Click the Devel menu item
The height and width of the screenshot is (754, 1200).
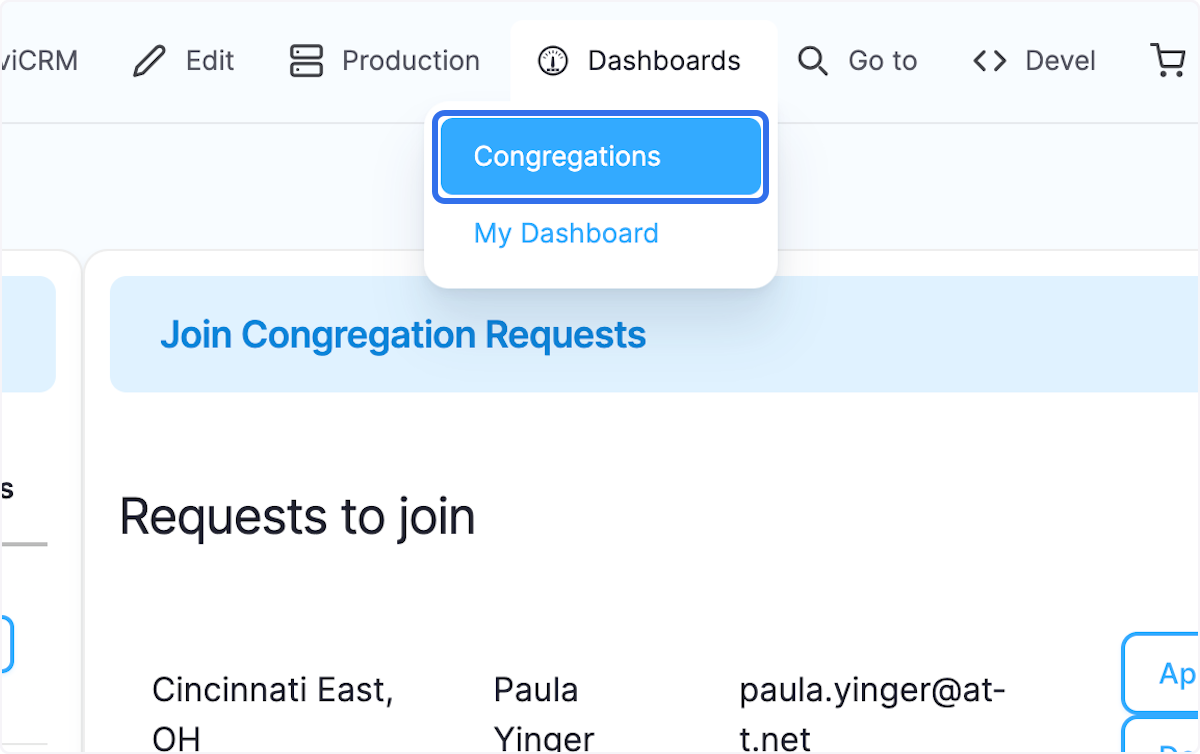[1059, 60]
